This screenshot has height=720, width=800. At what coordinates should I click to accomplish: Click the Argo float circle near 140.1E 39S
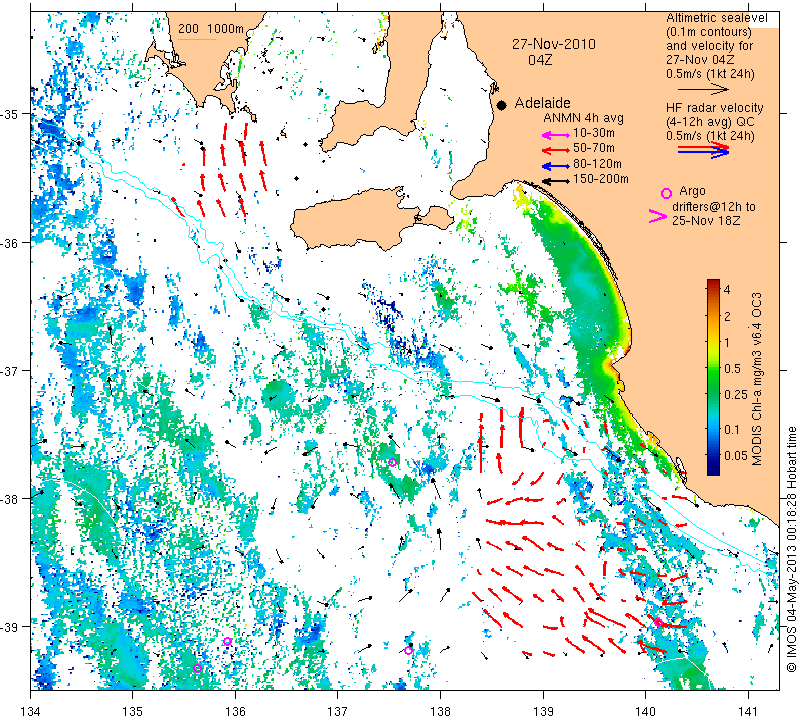tap(658, 622)
